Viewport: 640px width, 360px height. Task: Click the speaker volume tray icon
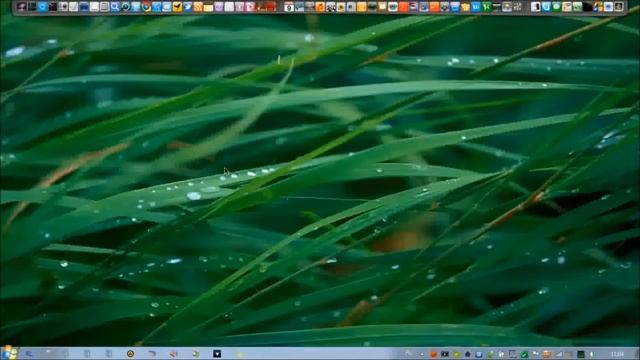(591, 354)
